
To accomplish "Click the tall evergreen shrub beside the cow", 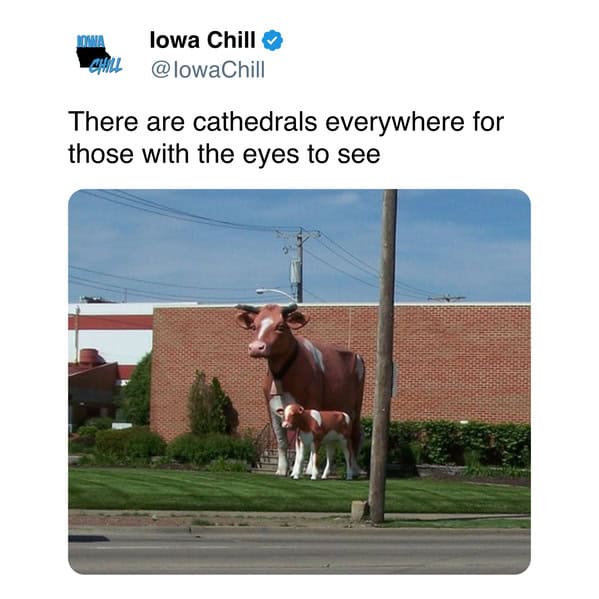I will click(x=211, y=404).
